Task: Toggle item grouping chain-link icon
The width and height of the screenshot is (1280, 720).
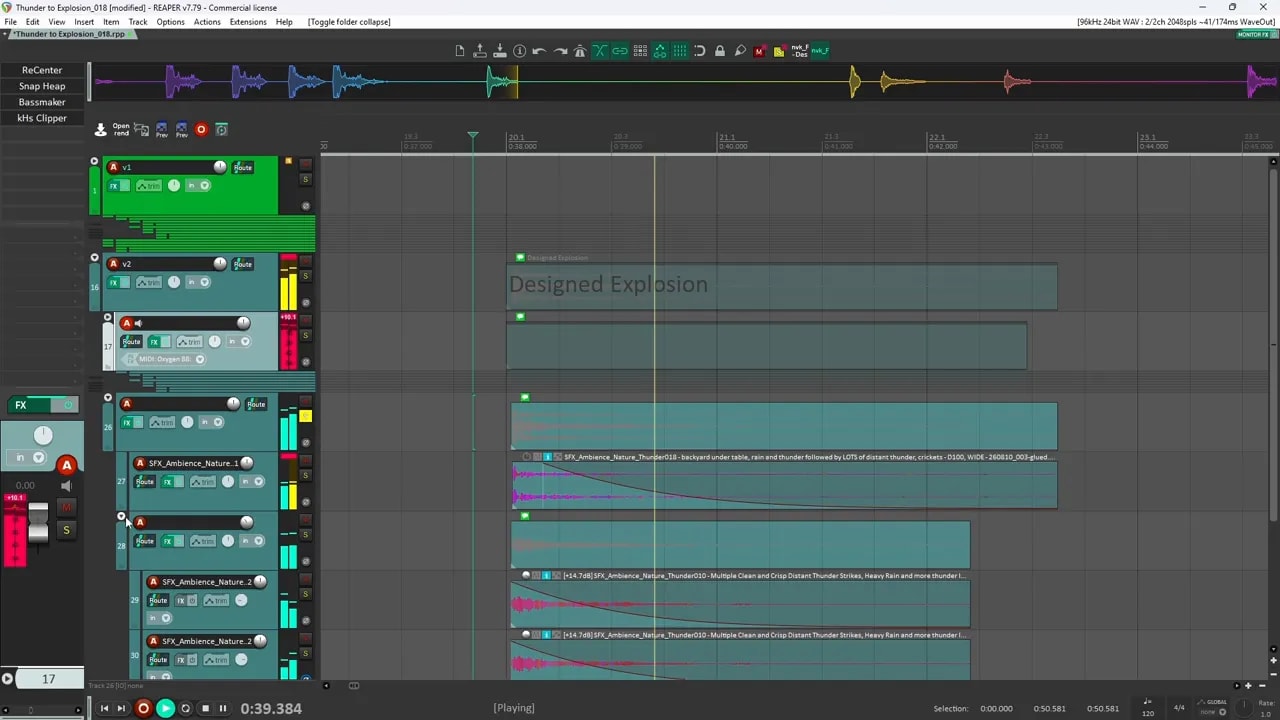Action: (620, 51)
